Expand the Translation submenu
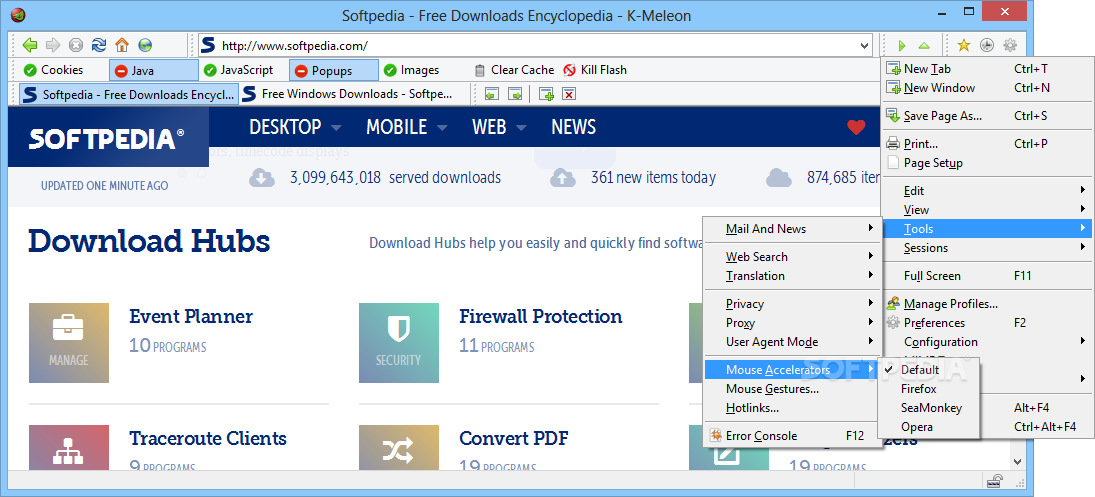1095x497 pixels. coord(792,276)
